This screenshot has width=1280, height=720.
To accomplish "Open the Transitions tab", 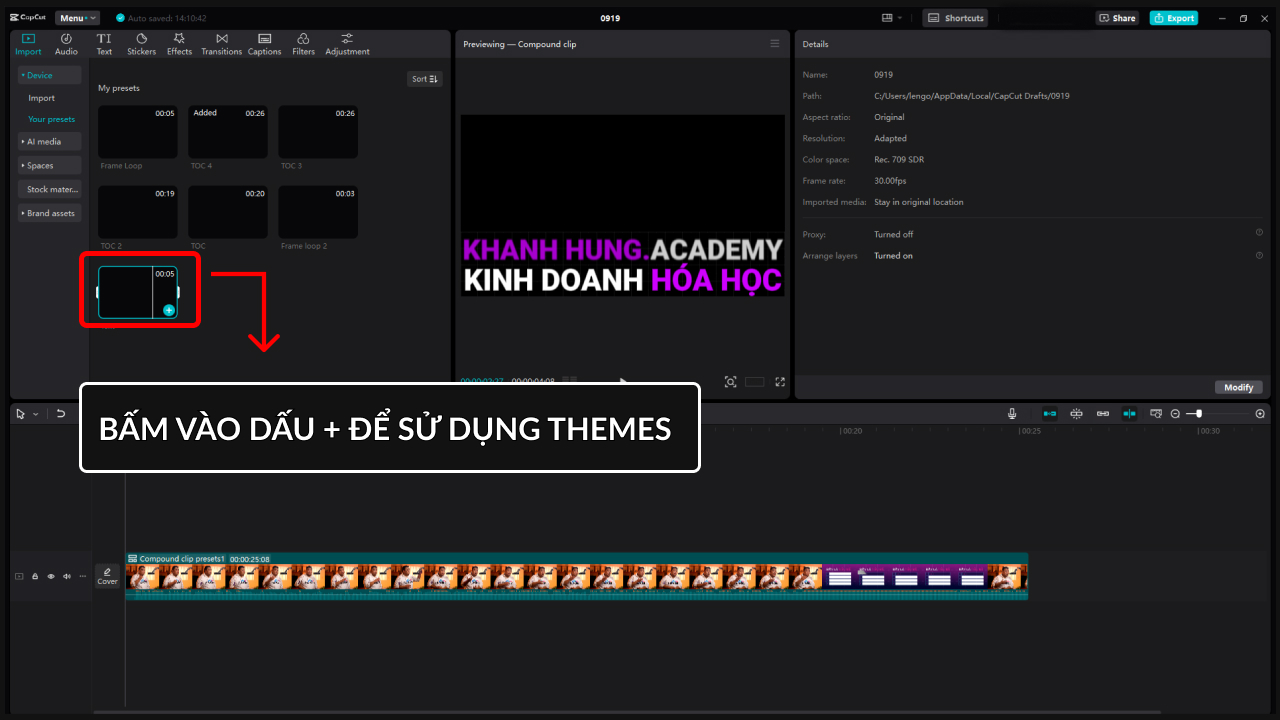I will (221, 44).
